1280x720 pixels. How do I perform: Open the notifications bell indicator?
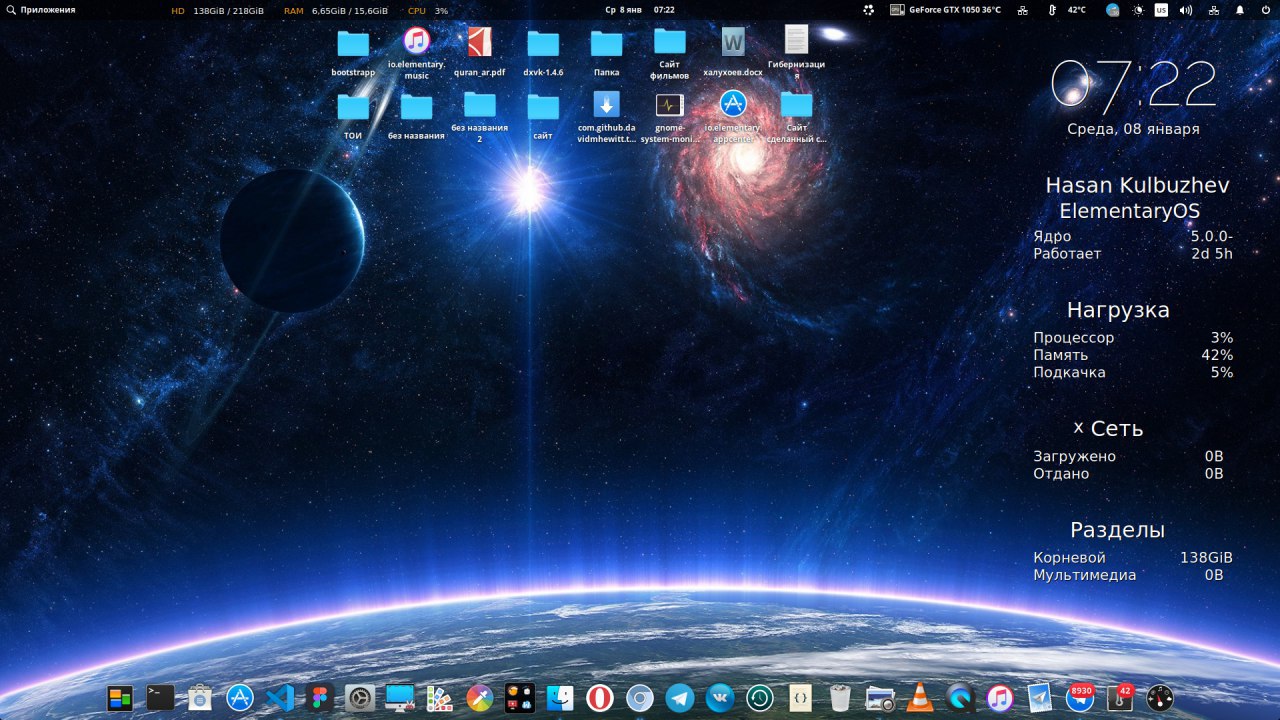tap(1240, 9)
